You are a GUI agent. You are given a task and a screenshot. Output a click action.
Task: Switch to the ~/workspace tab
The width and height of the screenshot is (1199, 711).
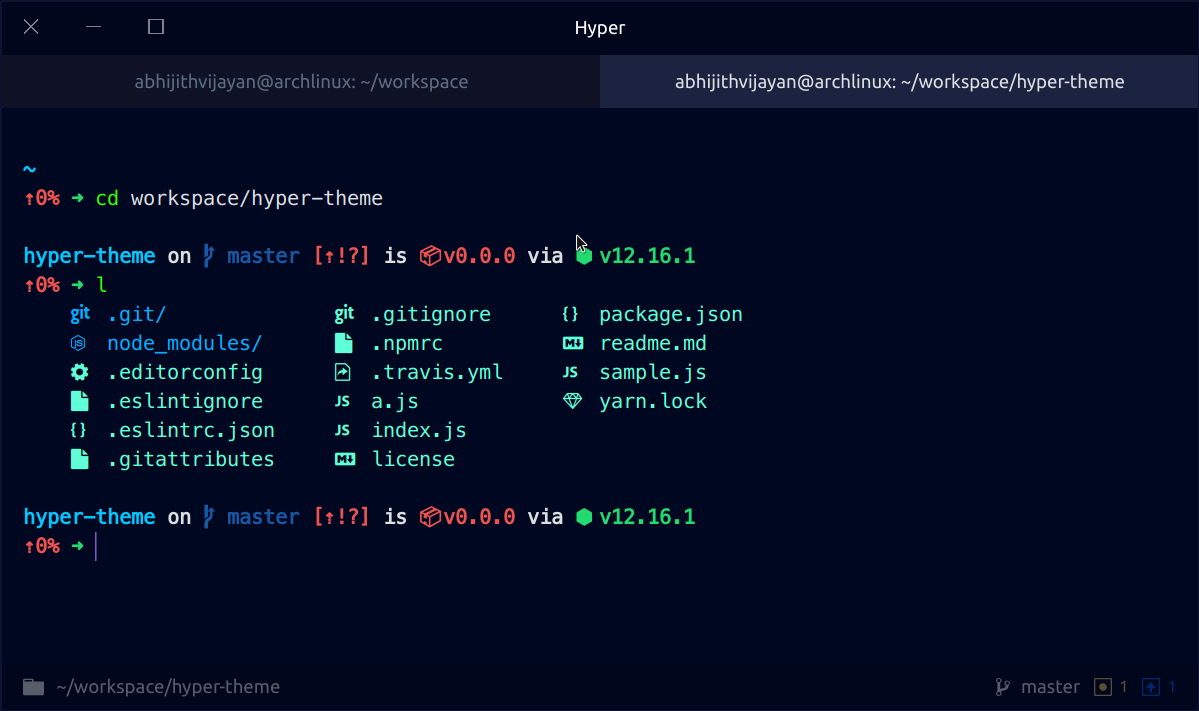click(301, 82)
